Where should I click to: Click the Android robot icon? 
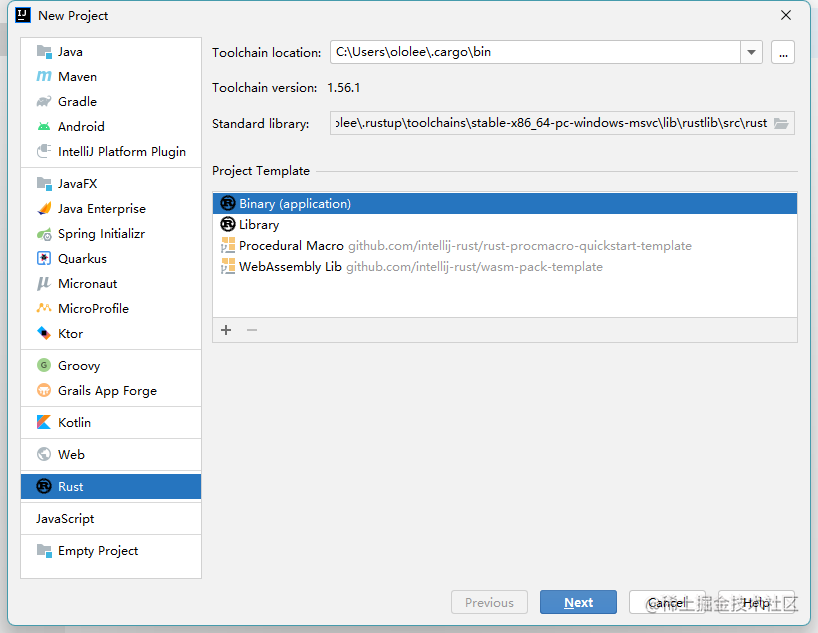click(x=44, y=127)
